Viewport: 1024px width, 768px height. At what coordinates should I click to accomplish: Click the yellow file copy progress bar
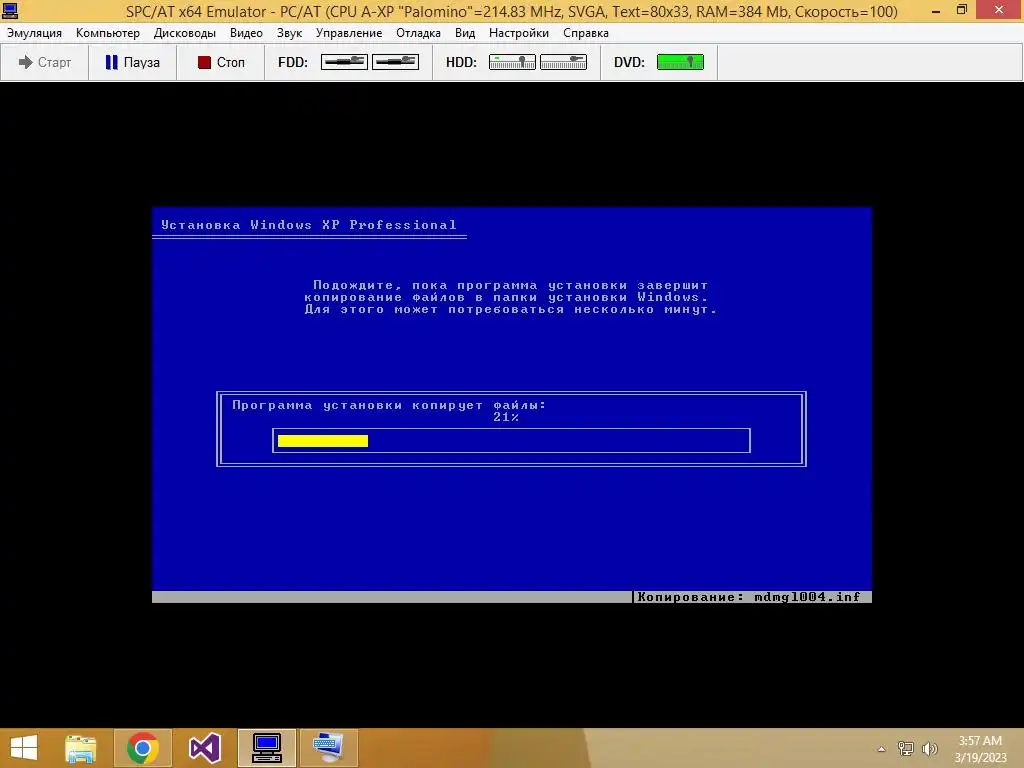(x=323, y=441)
